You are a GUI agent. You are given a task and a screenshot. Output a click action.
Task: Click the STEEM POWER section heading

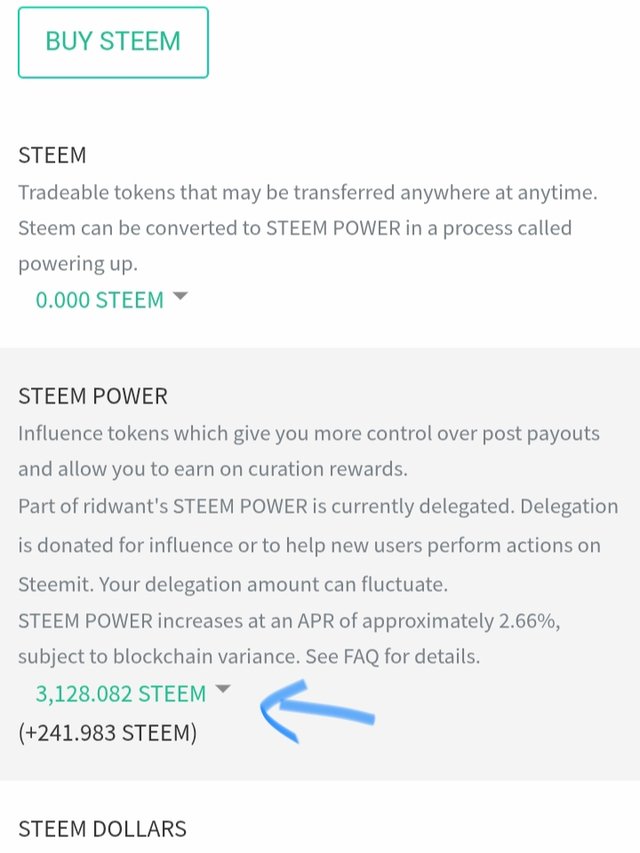[93, 396]
